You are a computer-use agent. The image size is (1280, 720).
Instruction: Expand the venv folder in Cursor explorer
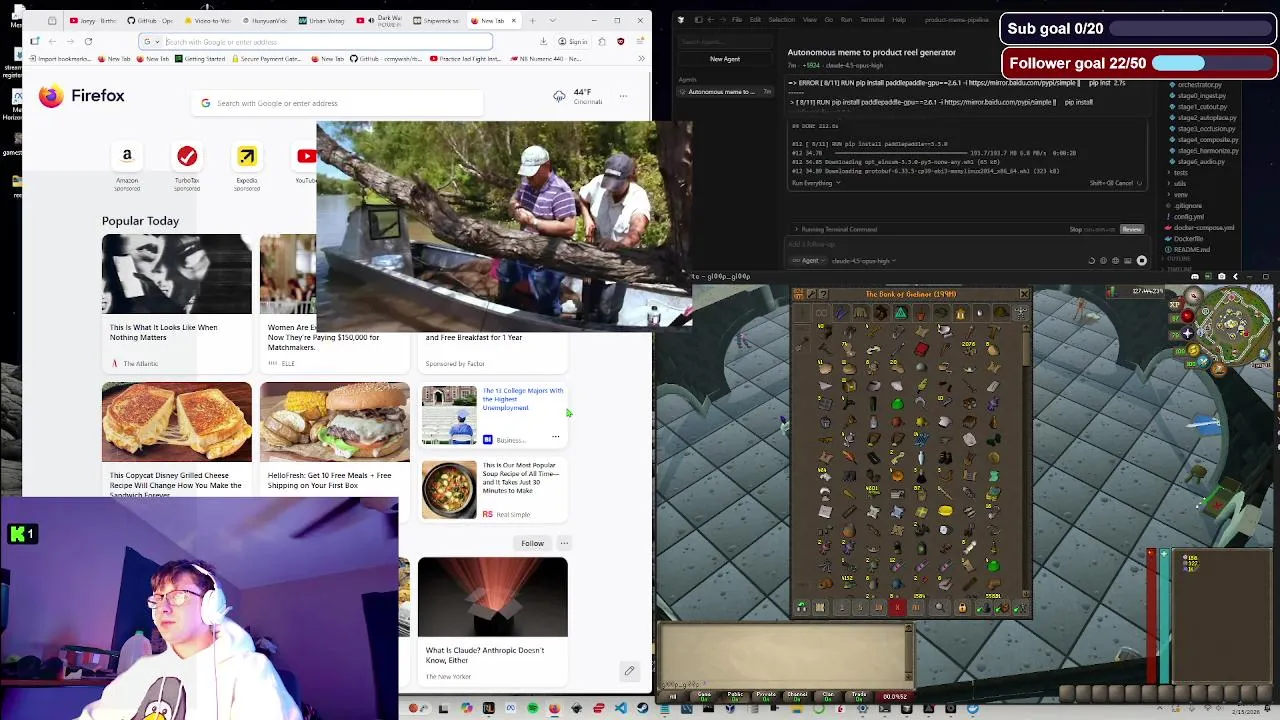click(x=1180, y=194)
